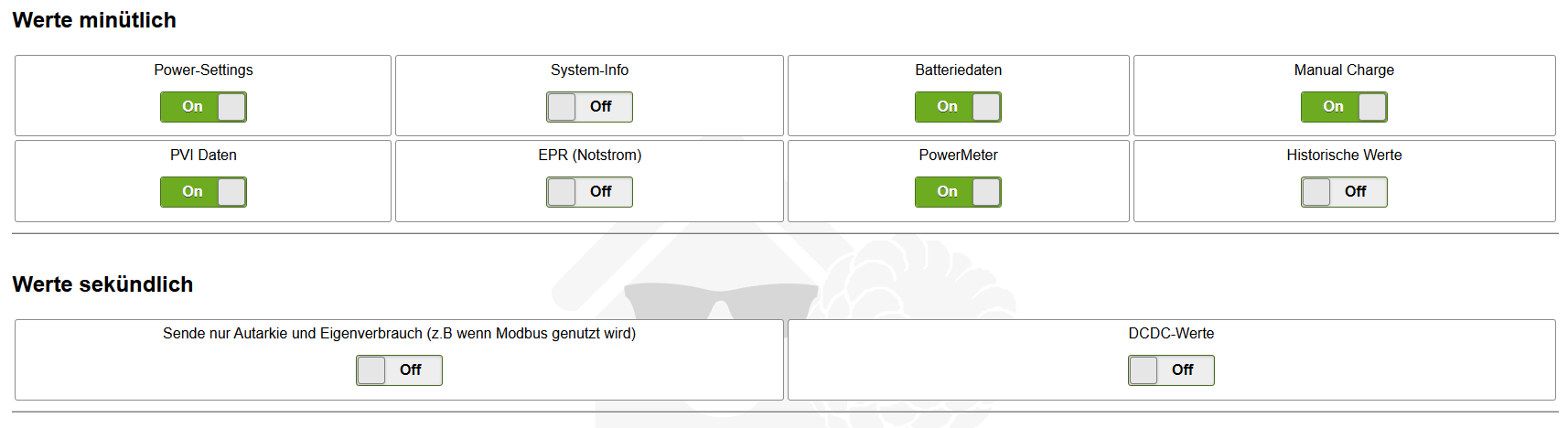Image resolution: width=1568 pixels, height=428 pixels.
Task: Turn off the PVI Daten switch
Action: tap(203, 192)
